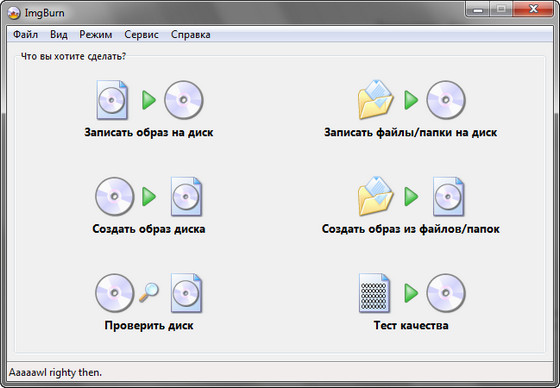The height and width of the screenshot is (388, 560).
Task: Click the ImgBurn logo in the title bar
Action: (x=14, y=13)
